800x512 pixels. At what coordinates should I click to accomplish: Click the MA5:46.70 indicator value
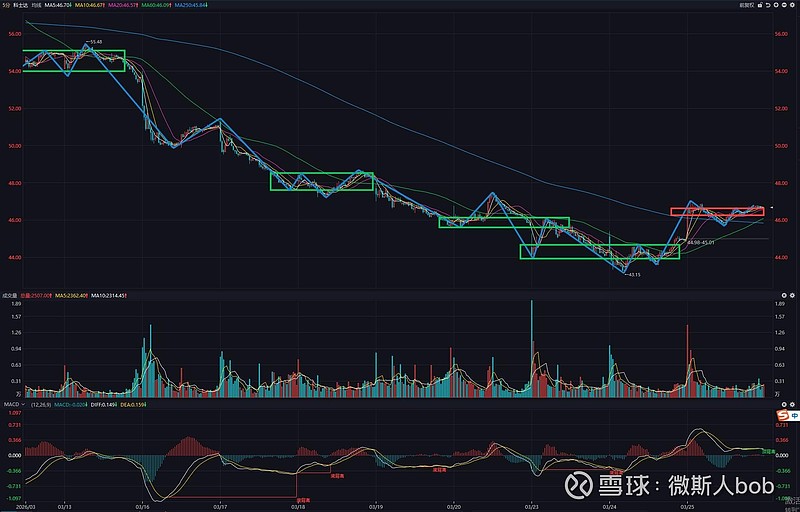click(x=58, y=5)
